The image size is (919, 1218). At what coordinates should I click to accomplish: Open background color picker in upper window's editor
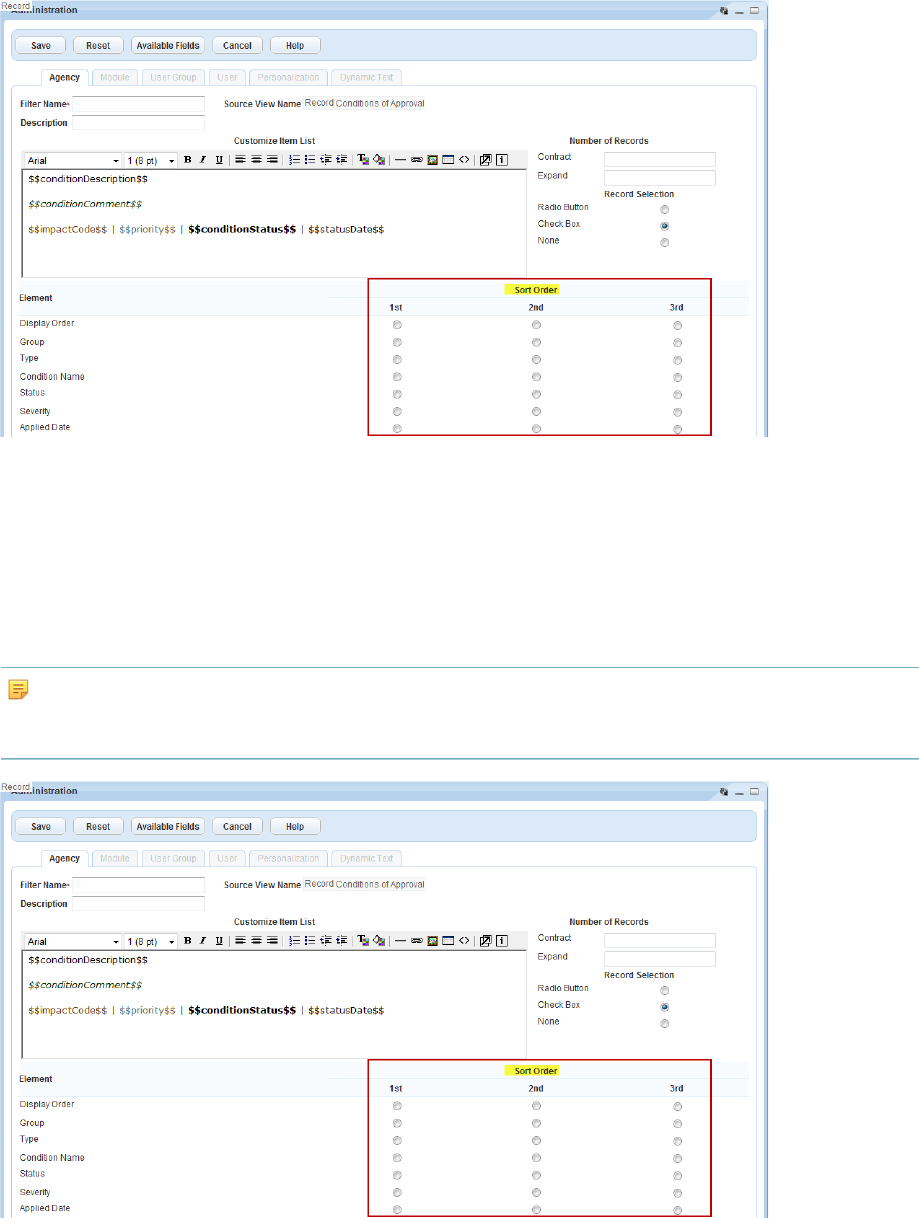[379, 160]
